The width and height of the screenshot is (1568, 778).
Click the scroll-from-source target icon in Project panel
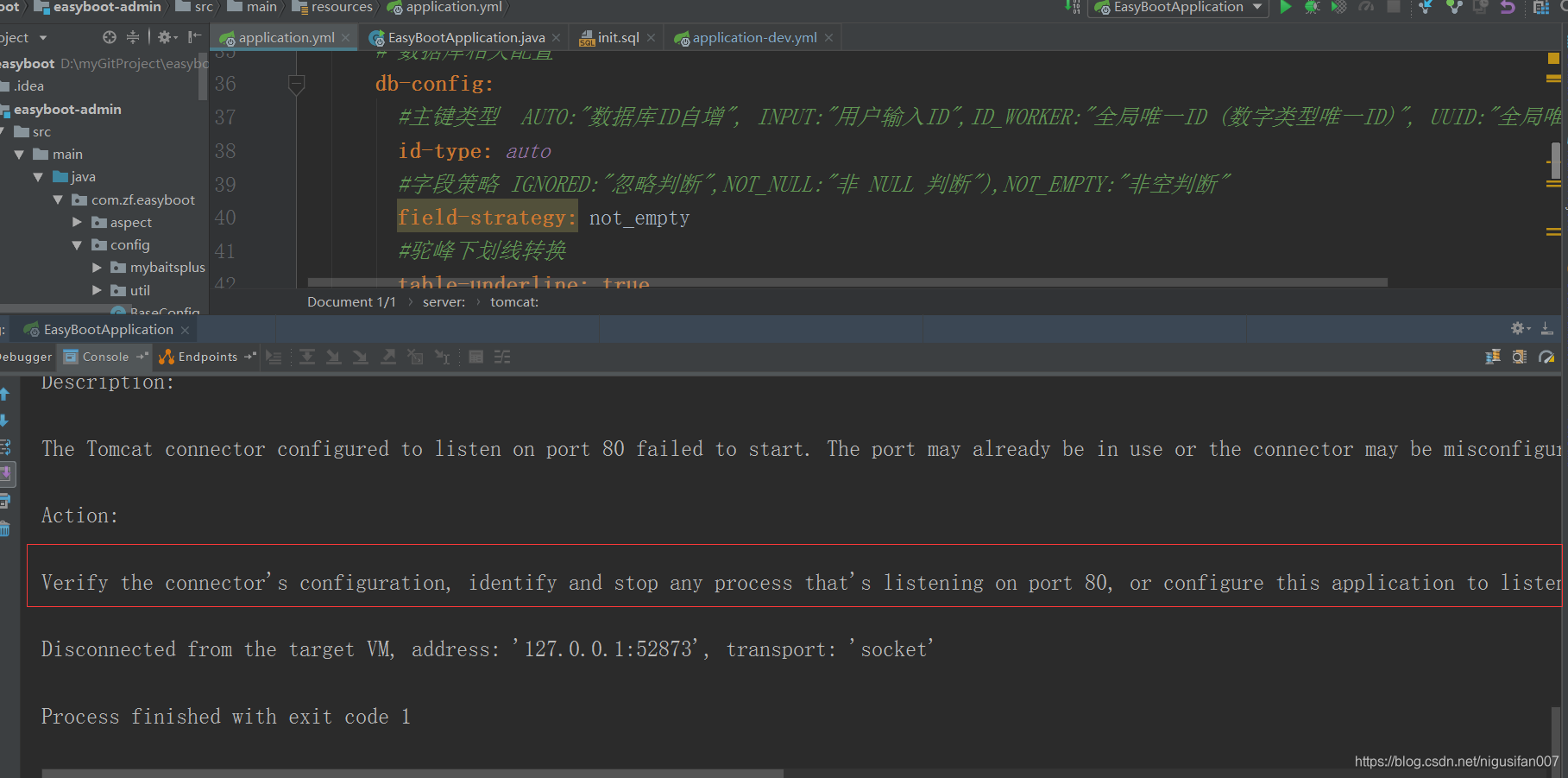pyautogui.click(x=109, y=37)
